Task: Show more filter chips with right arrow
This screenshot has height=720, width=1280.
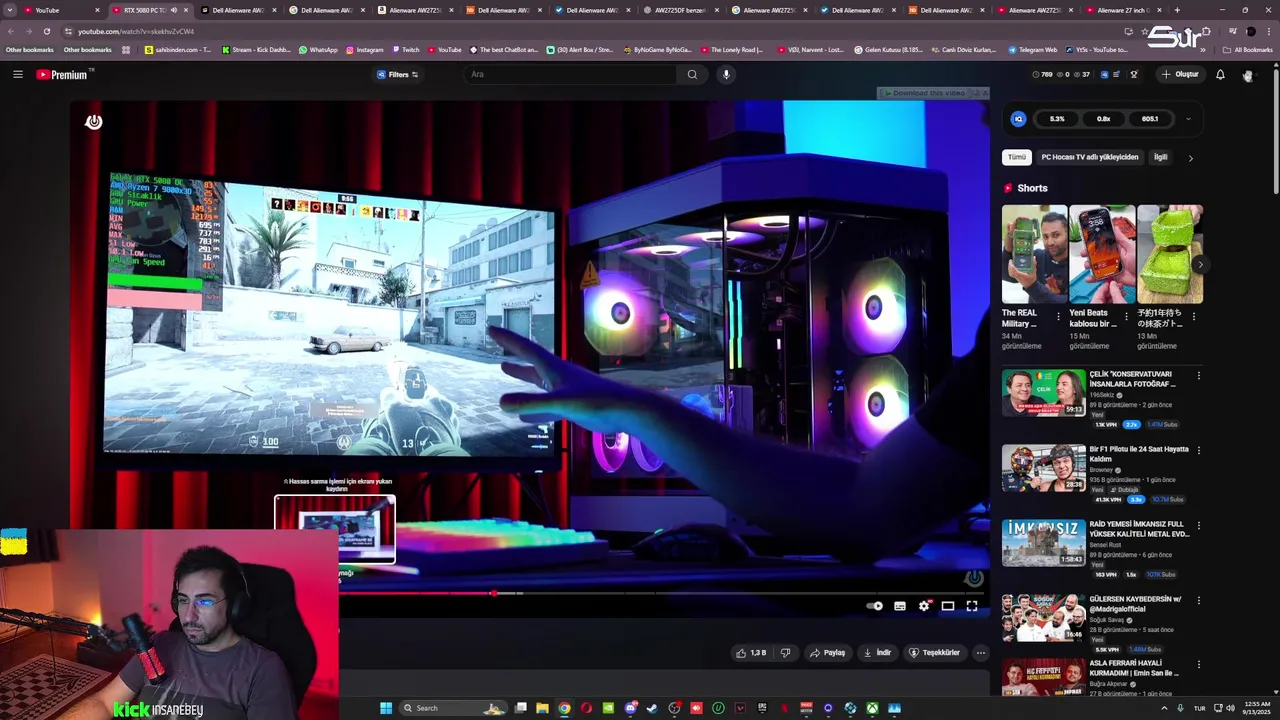Action: point(1190,158)
